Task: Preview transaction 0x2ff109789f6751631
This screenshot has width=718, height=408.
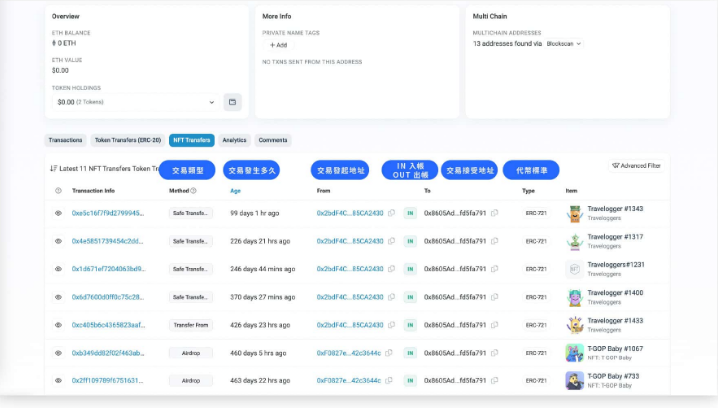Action: pos(58,381)
